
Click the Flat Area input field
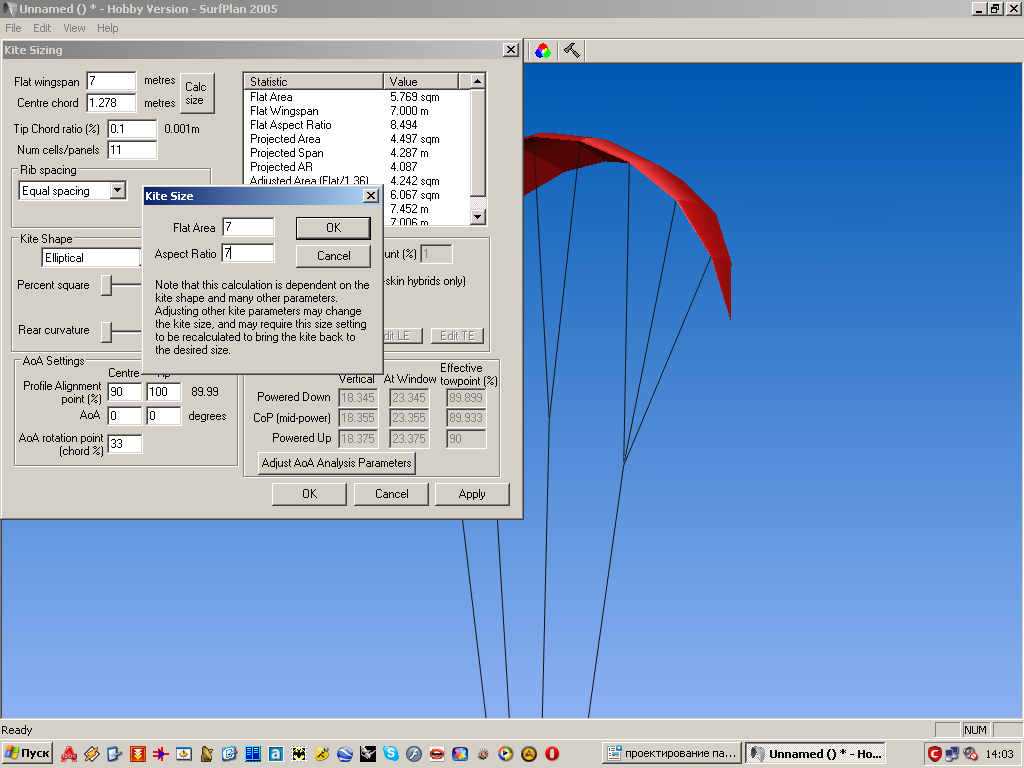(248, 227)
